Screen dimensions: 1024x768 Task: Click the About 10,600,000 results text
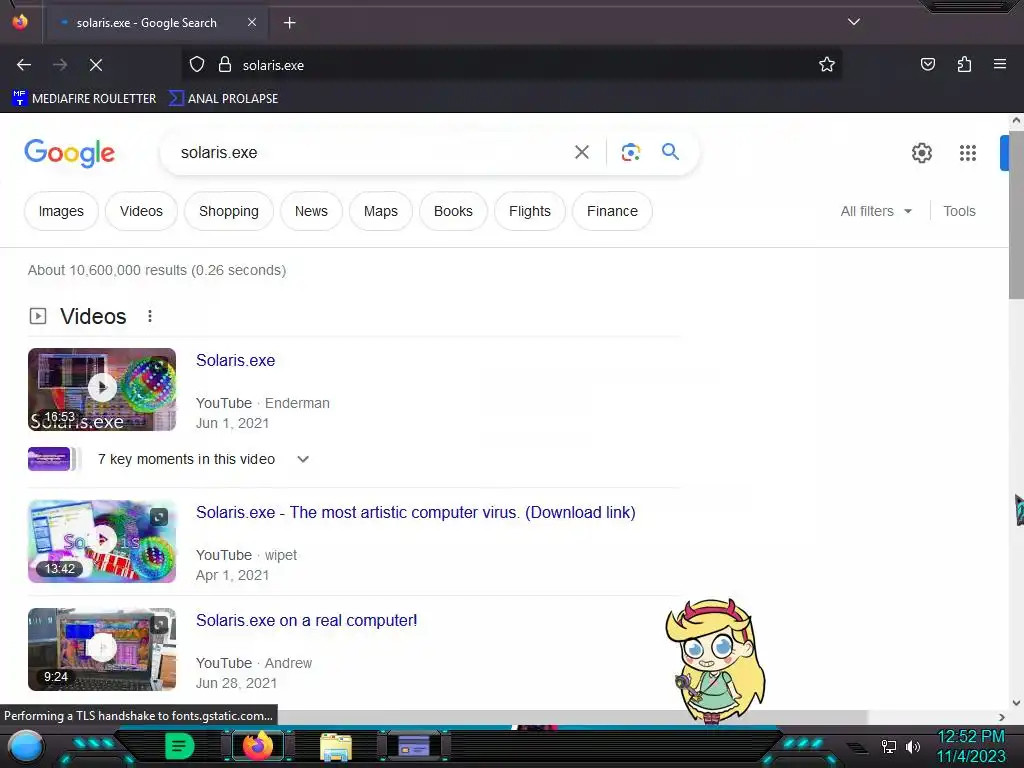click(157, 270)
